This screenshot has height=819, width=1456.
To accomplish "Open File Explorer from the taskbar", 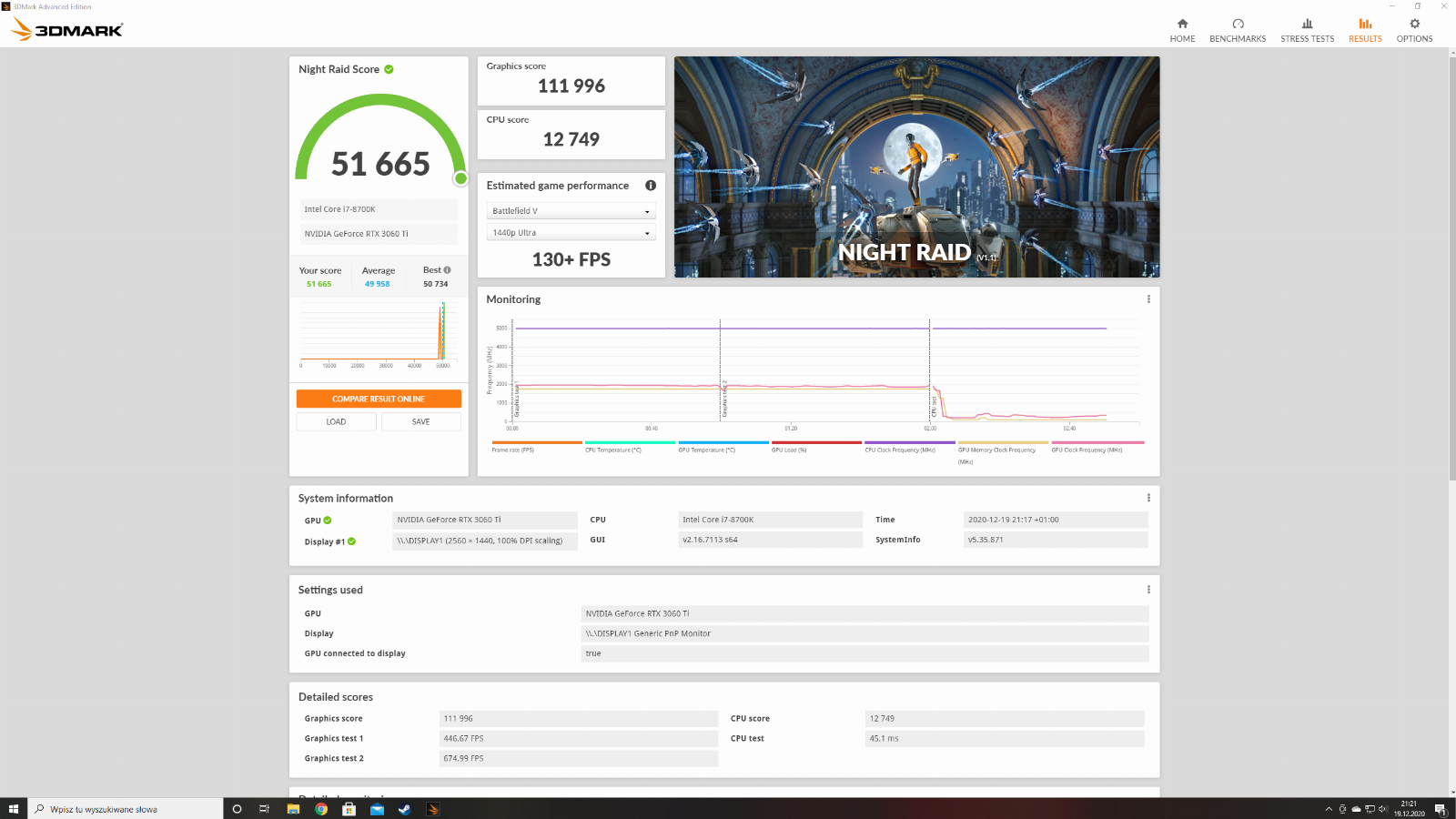I will 293,809.
